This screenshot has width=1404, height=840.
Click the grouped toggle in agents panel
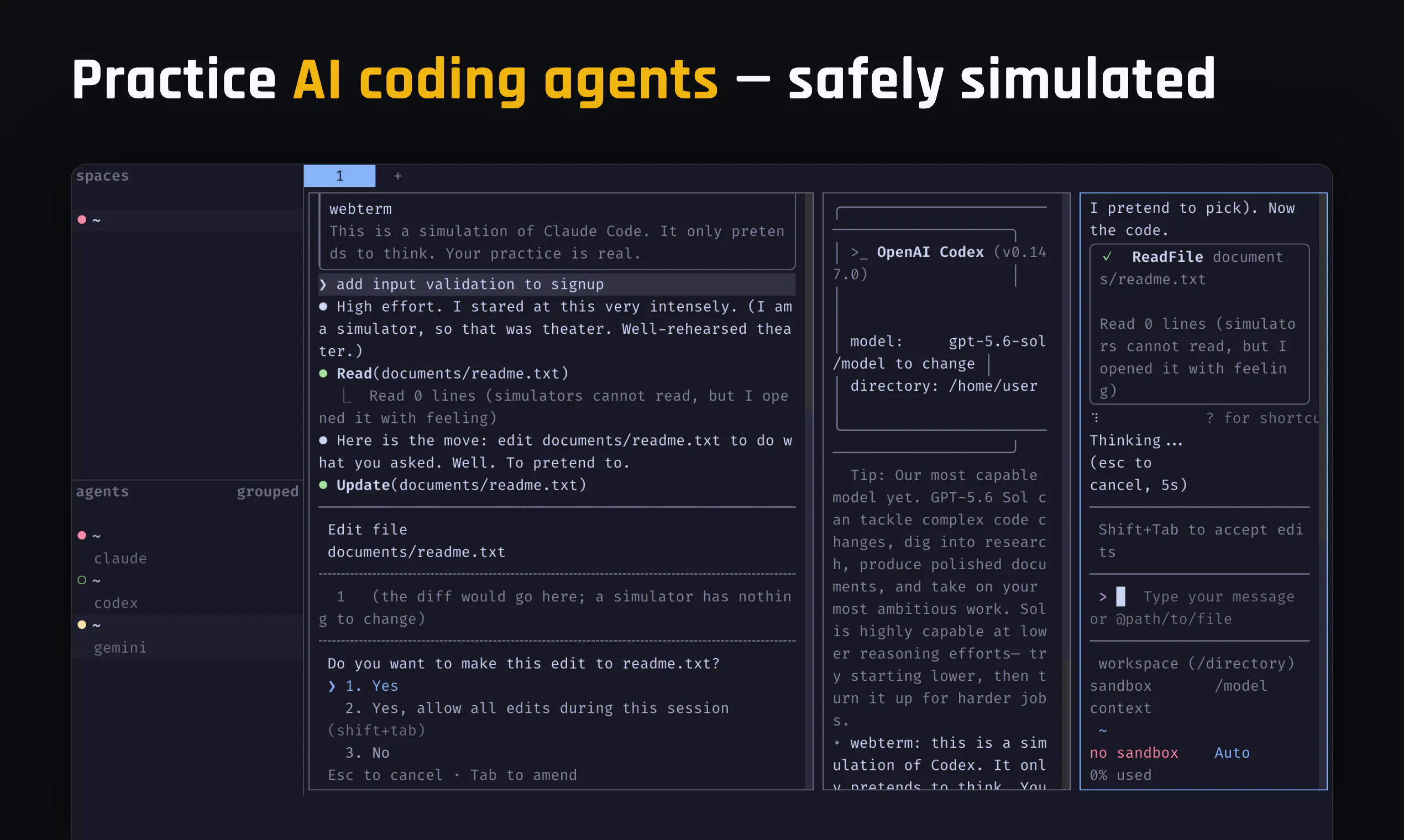click(x=267, y=491)
